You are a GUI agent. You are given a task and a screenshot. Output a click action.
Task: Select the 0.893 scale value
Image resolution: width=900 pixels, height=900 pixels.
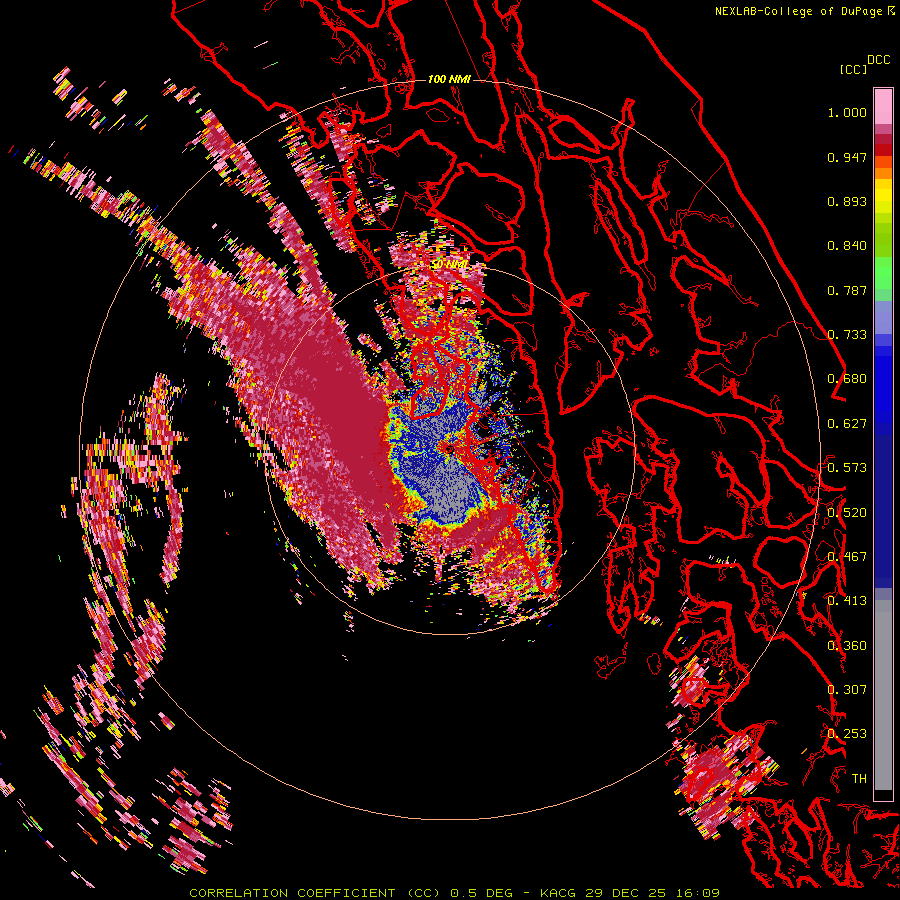pyautogui.click(x=847, y=201)
